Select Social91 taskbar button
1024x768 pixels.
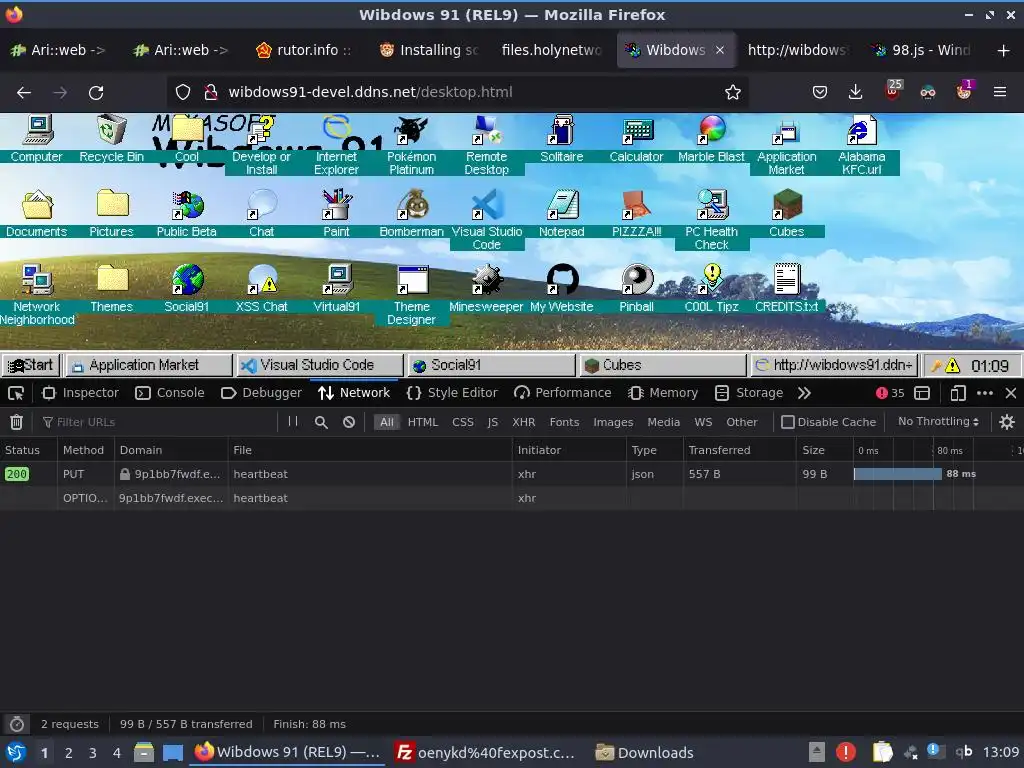[x=491, y=366]
